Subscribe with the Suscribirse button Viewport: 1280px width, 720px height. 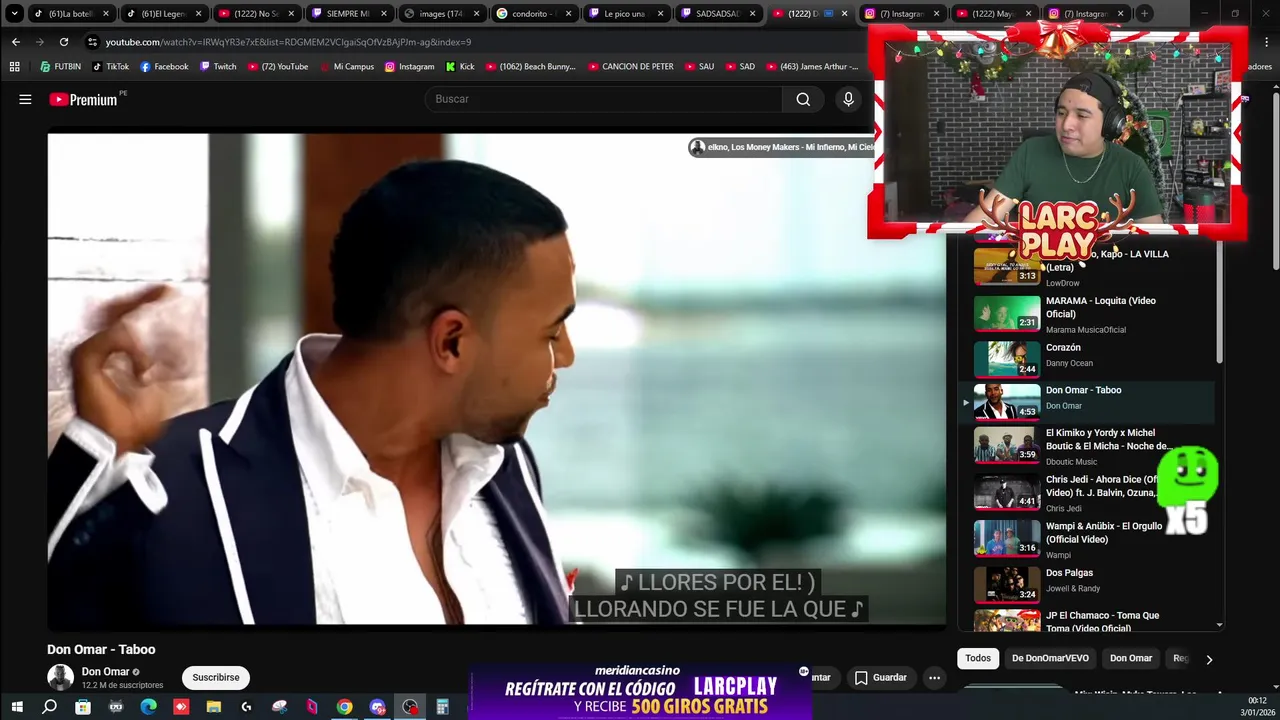[x=216, y=677]
